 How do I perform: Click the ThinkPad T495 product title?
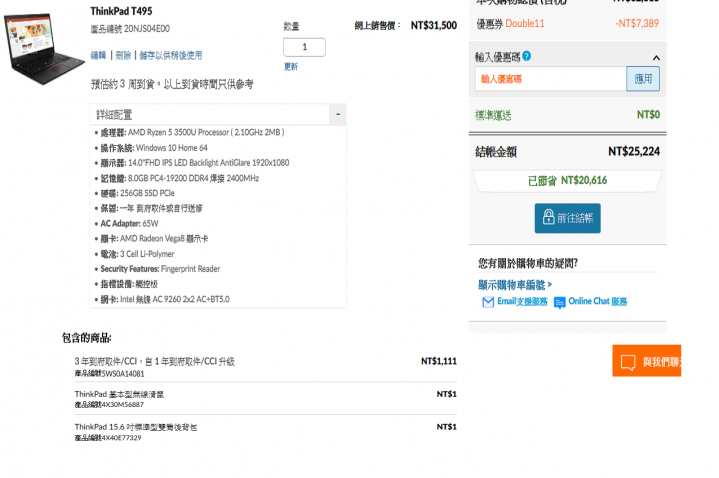121,11
